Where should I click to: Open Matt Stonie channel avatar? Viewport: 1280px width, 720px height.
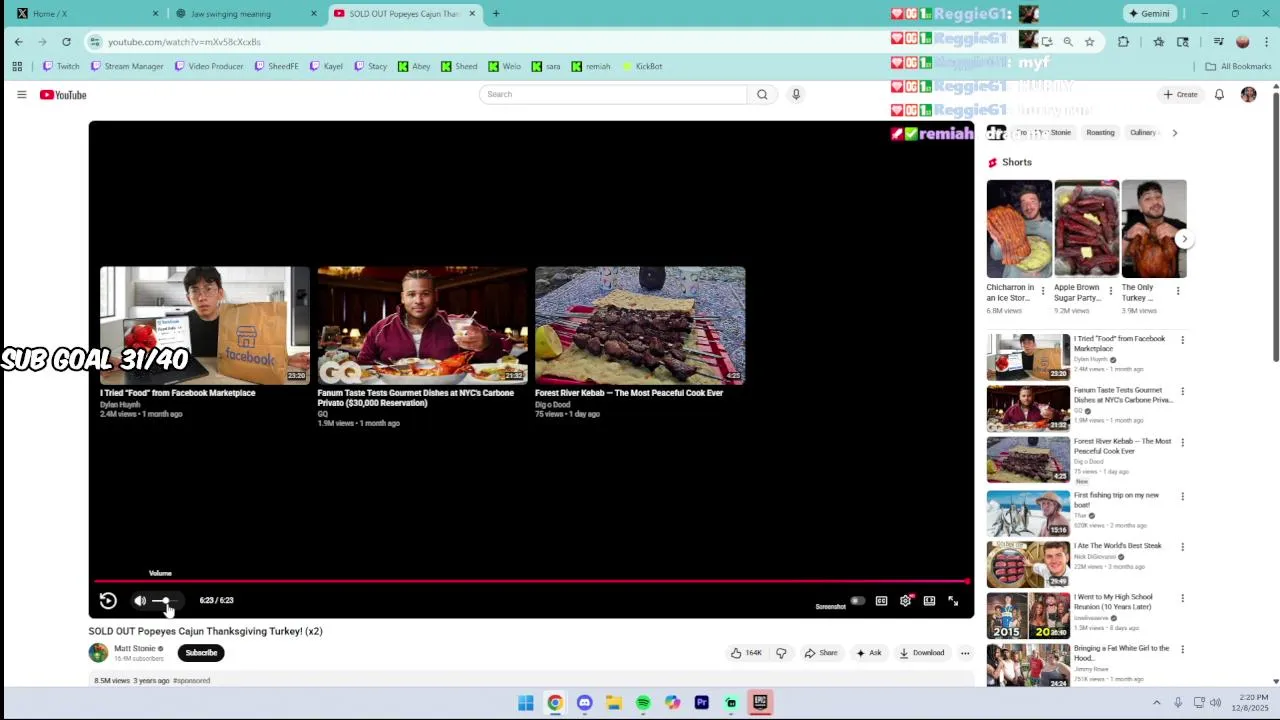(98, 653)
